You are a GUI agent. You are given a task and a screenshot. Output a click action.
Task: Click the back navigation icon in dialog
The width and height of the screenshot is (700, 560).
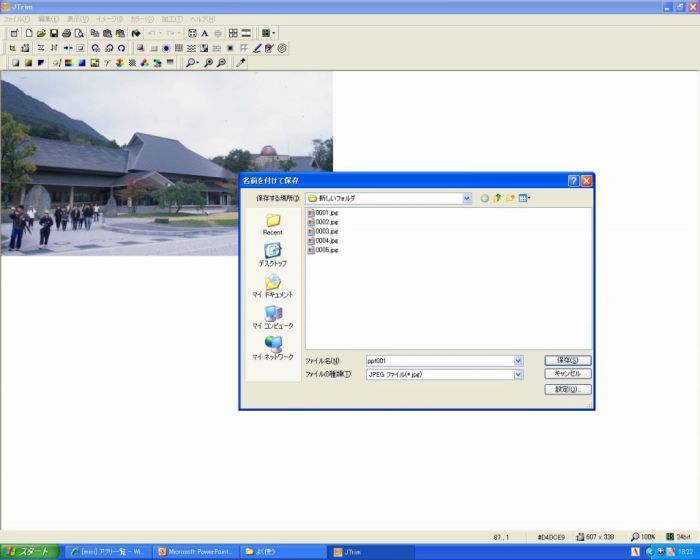[484, 198]
